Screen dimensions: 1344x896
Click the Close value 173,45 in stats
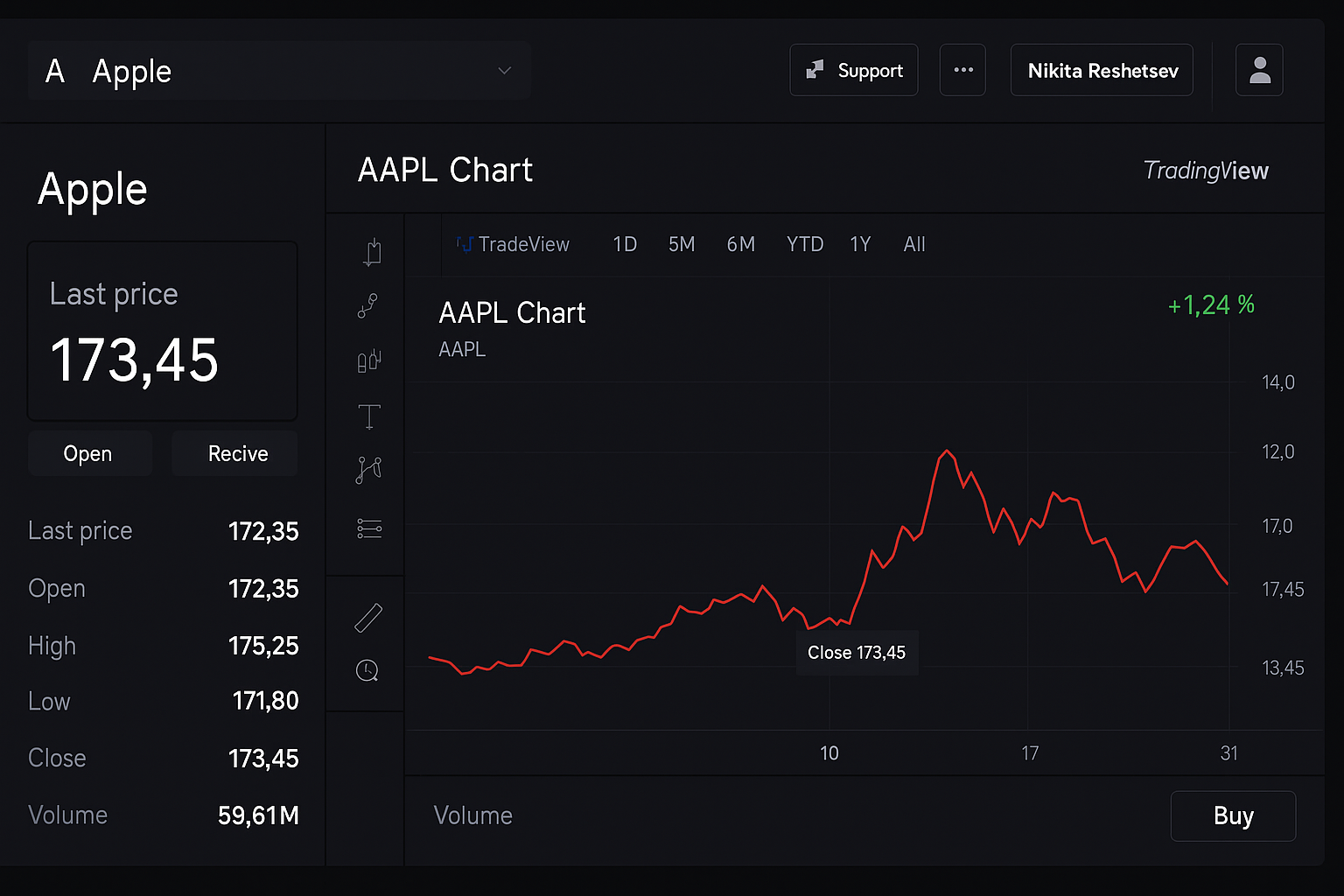[x=263, y=758]
